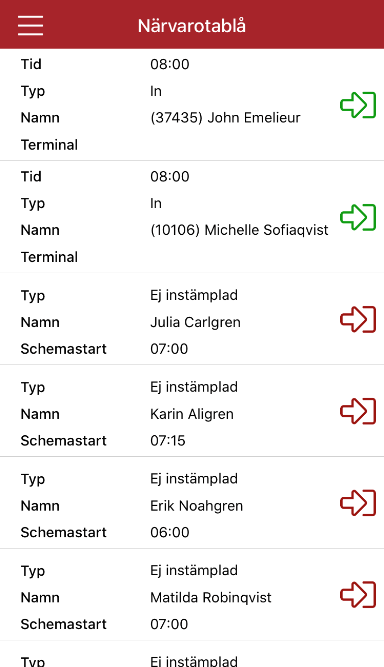Click Schemastart 06:00 for Erik Noahgren

tap(170, 533)
